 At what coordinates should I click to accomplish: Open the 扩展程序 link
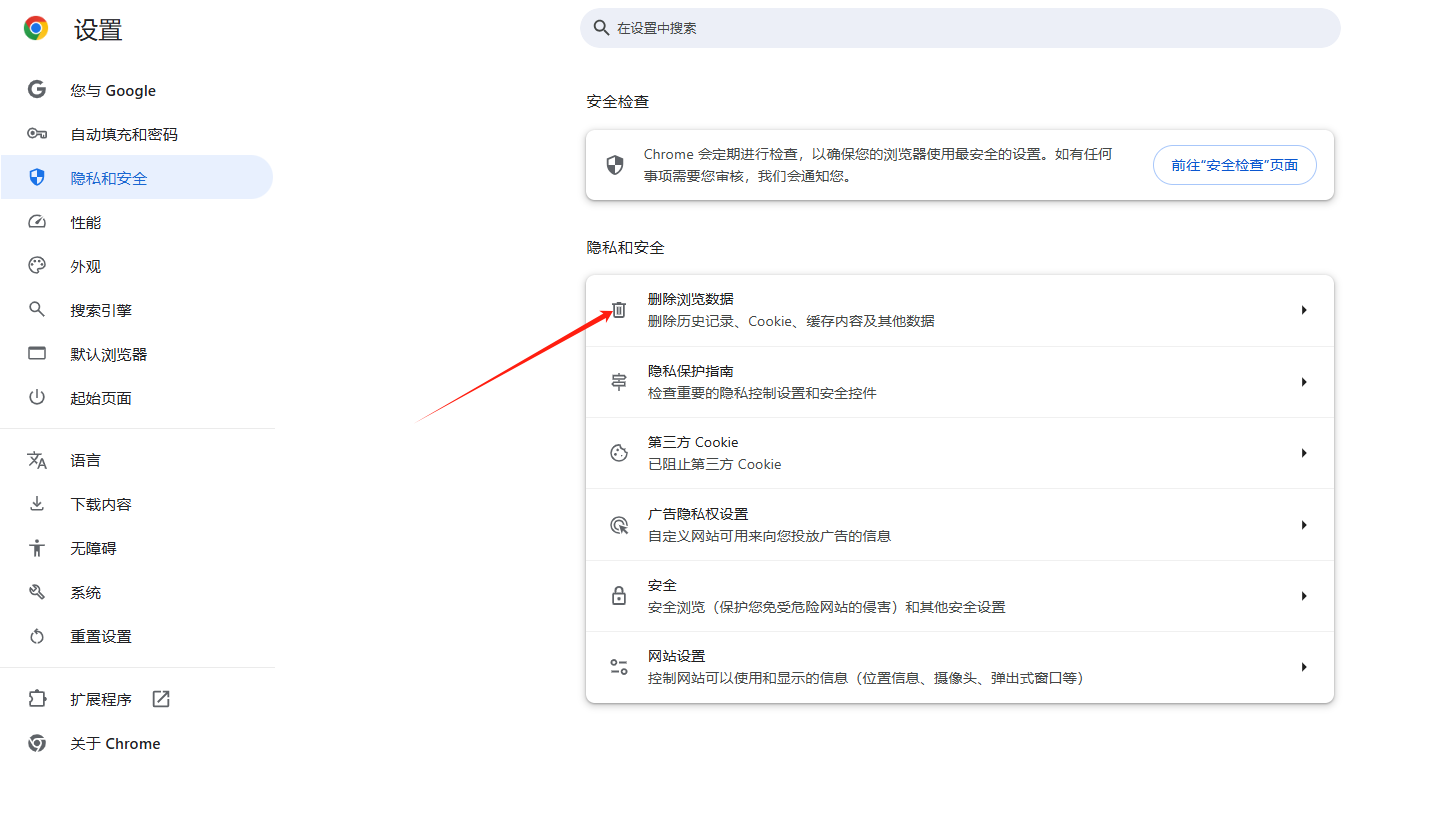click(x=136, y=699)
